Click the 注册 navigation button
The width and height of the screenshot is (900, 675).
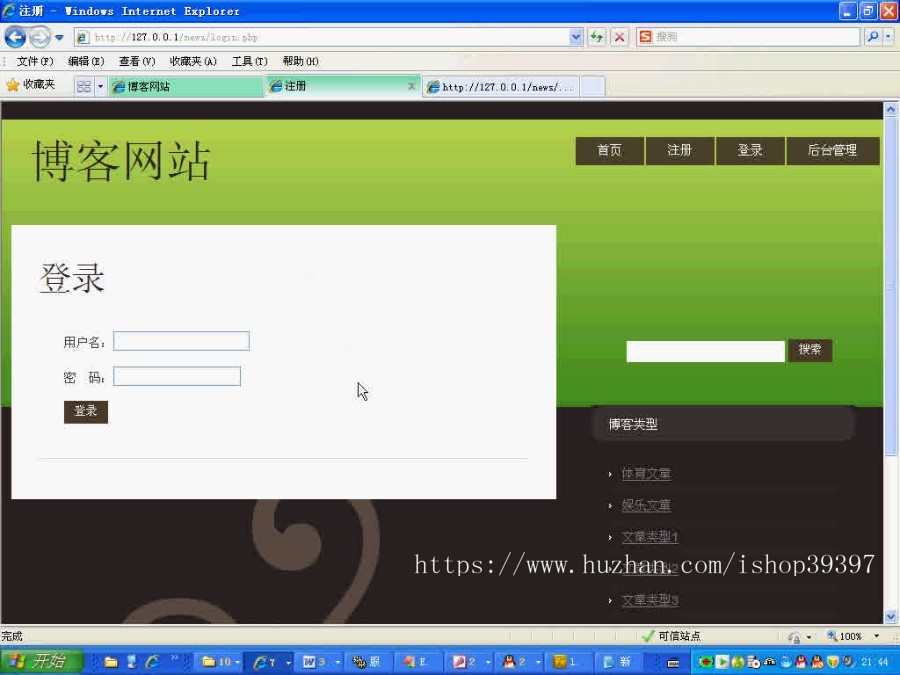(680, 150)
